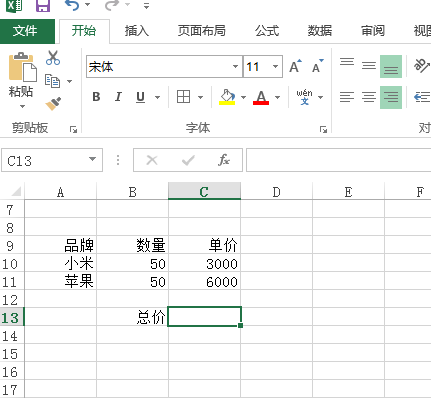The width and height of the screenshot is (431, 398).
Task: Open the 字体 font dialog launcher
Action: pyautogui.click(x=323, y=130)
